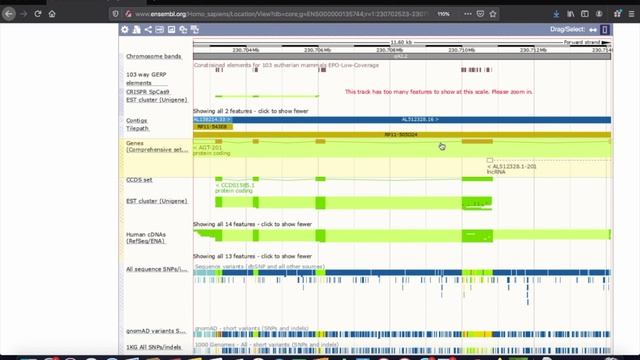Collapse 'Showing all 14 features' row

pyautogui.click(x=252, y=224)
